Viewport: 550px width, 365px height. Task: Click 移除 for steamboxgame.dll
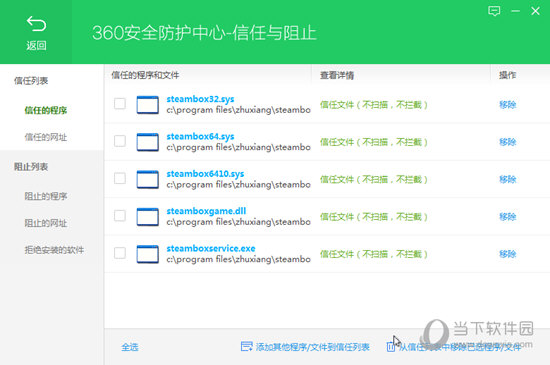coord(508,217)
